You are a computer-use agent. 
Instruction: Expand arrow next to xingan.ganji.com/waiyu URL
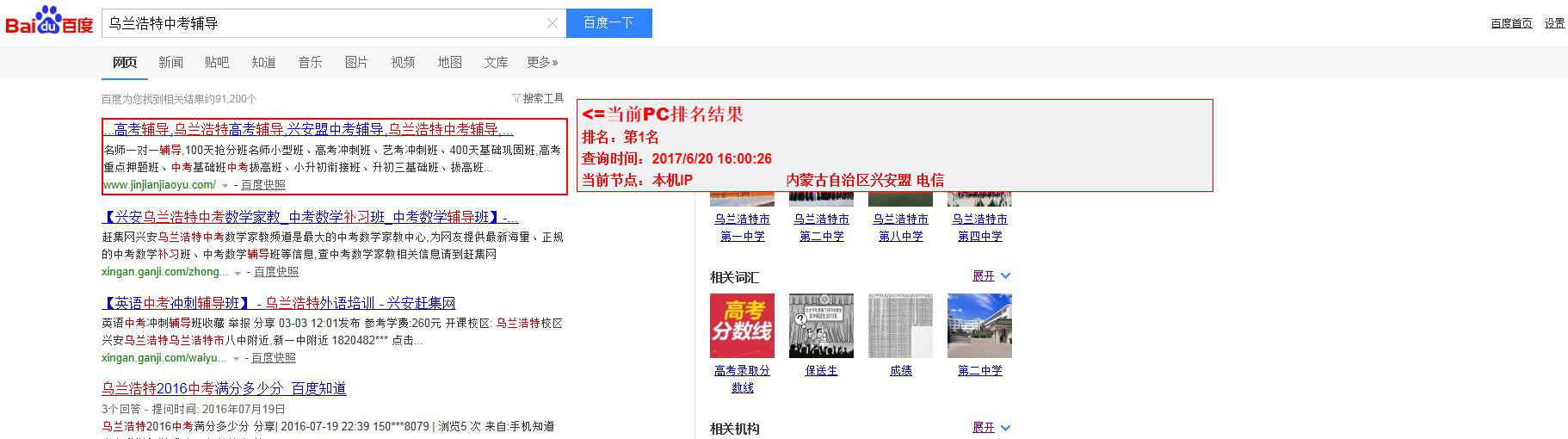point(236,358)
